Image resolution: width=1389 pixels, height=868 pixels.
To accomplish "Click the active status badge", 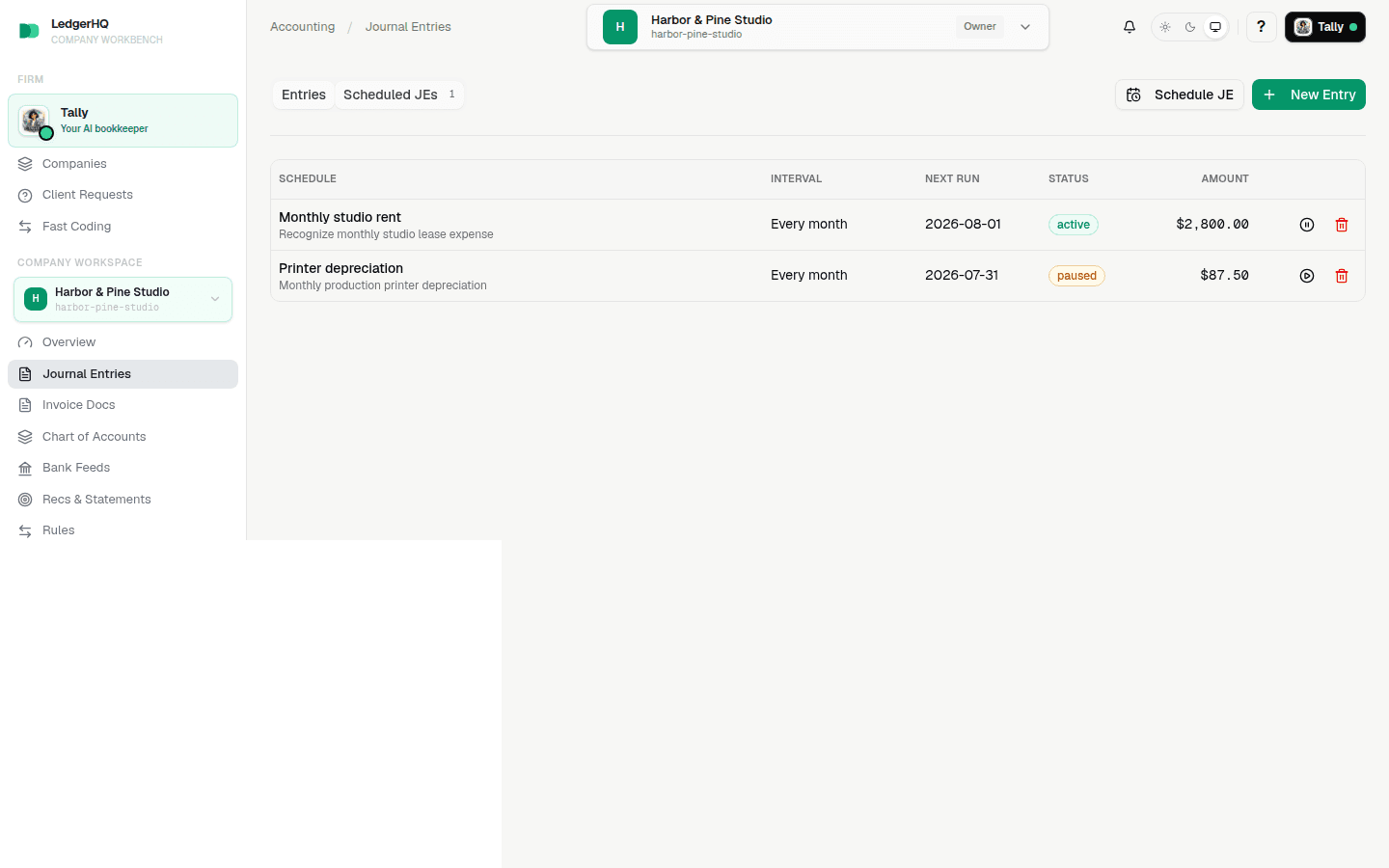I will pos(1074,225).
